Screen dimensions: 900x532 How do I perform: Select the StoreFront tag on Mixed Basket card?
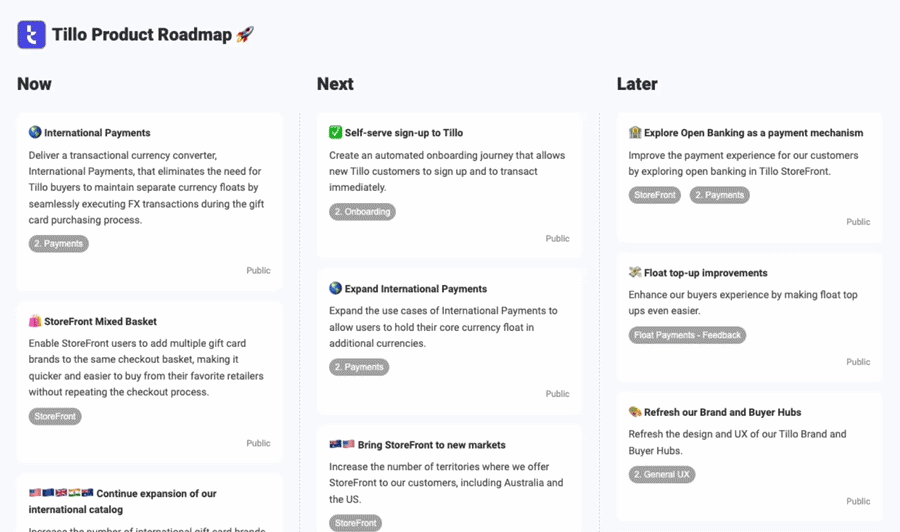pos(55,416)
